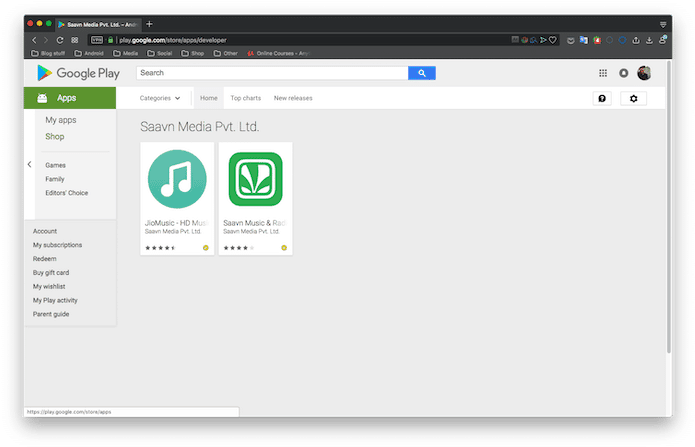Open Online Courses bookmark

(278, 53)
